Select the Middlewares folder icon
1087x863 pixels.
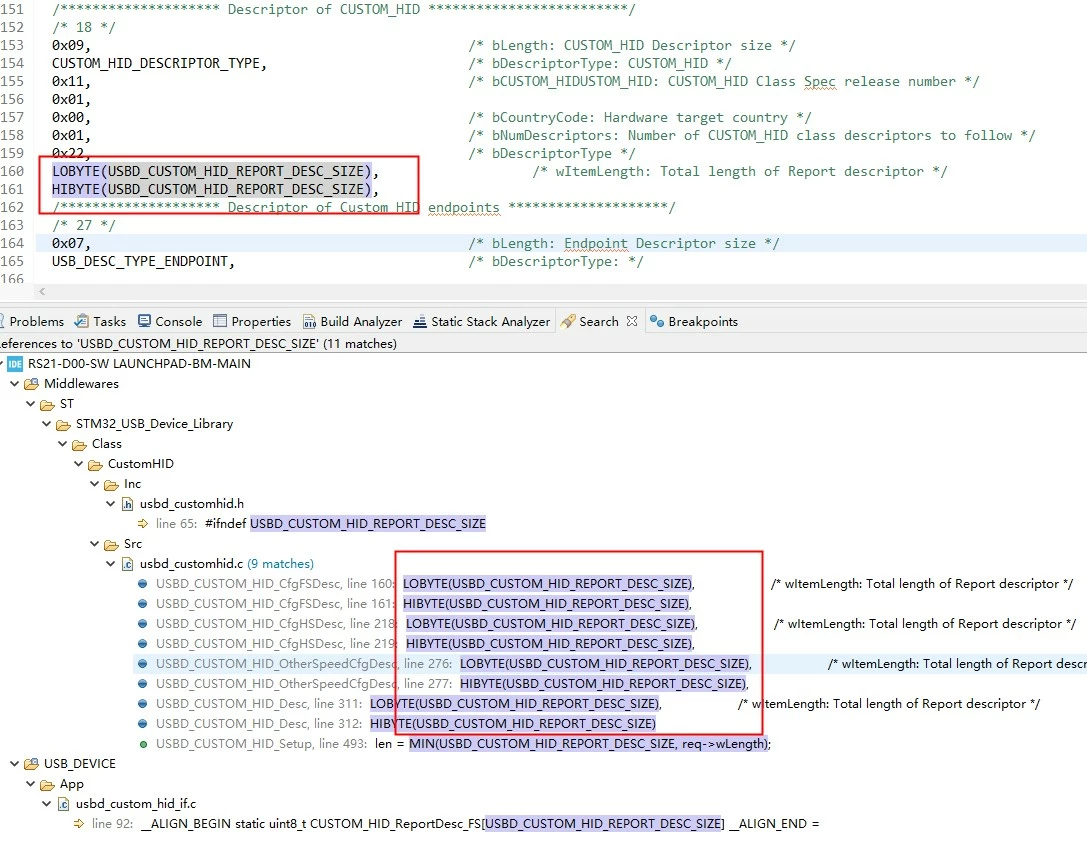tap(31, 384)
